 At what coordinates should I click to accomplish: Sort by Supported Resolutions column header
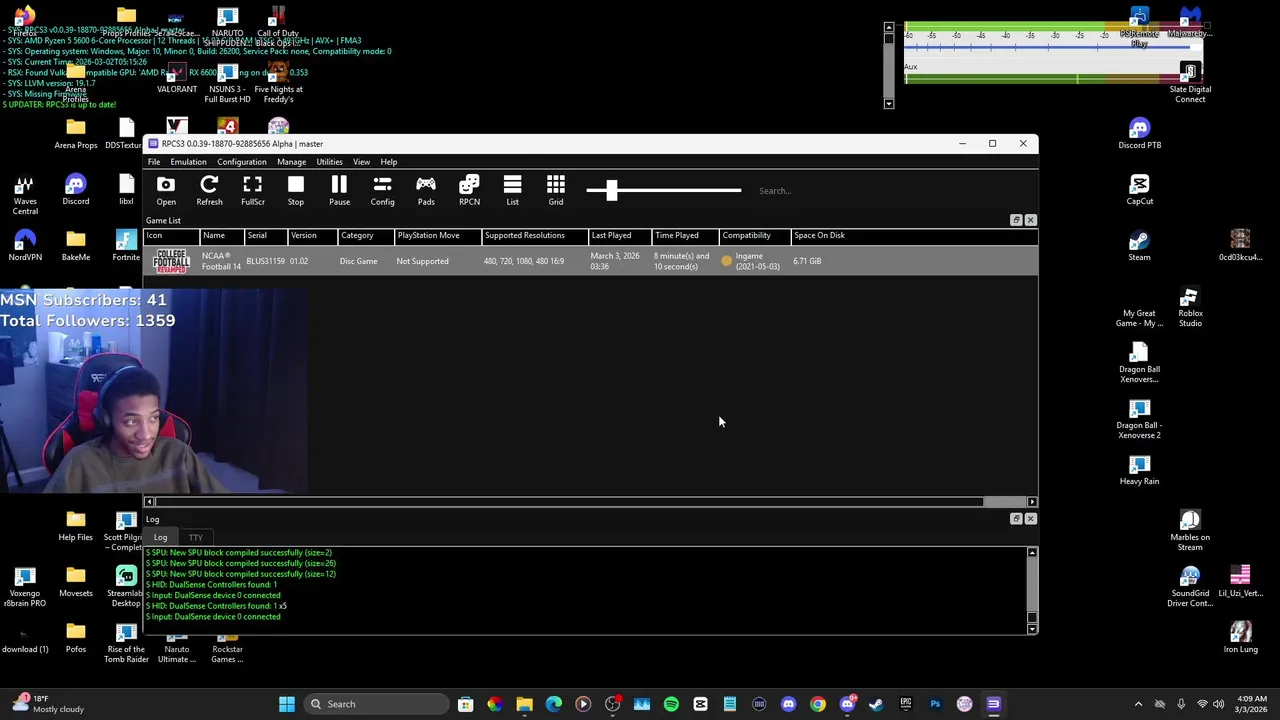point(533,236)
